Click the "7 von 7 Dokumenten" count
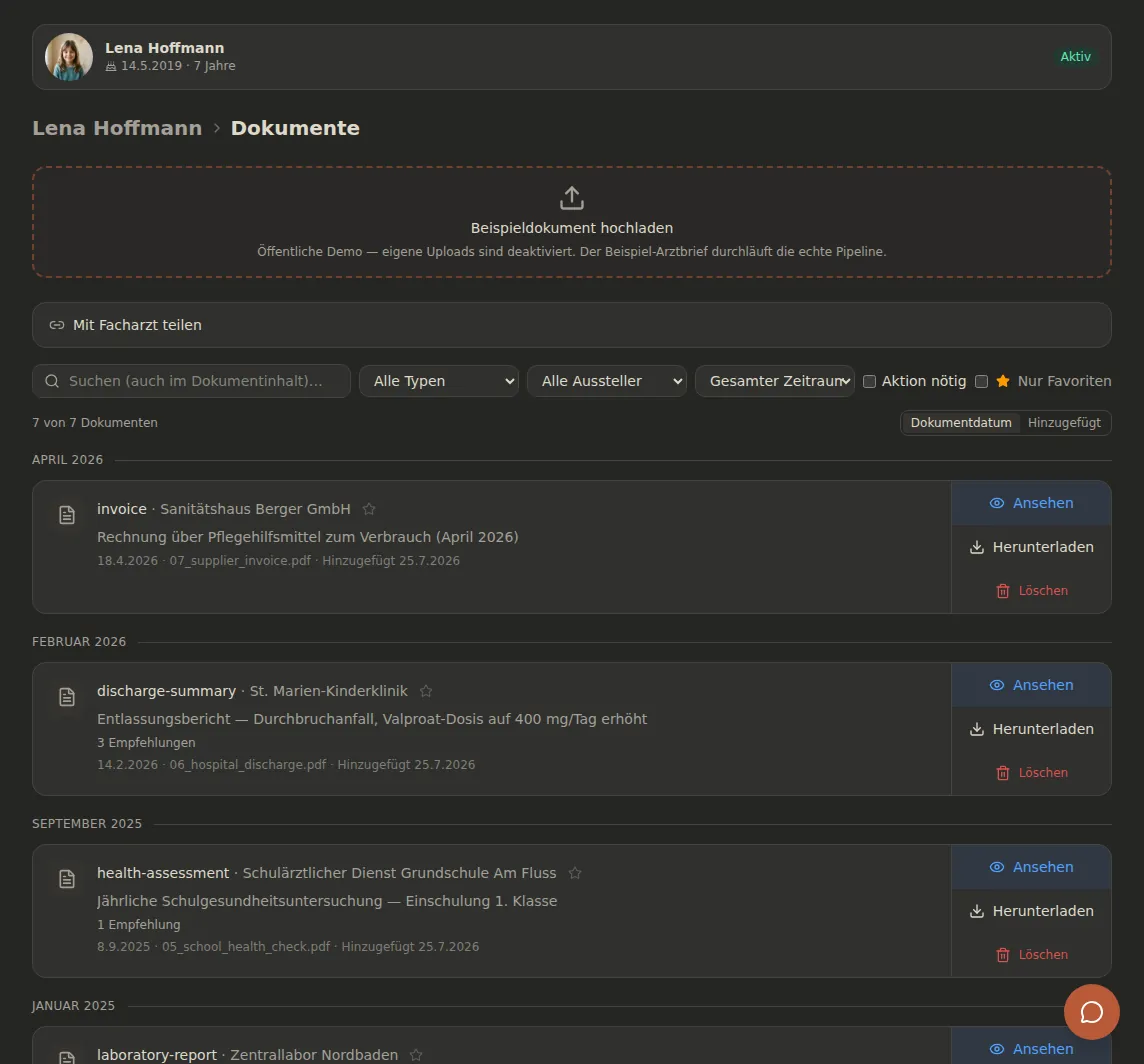This screenshot has width=1144, height=1064. [x=95, y=423]
